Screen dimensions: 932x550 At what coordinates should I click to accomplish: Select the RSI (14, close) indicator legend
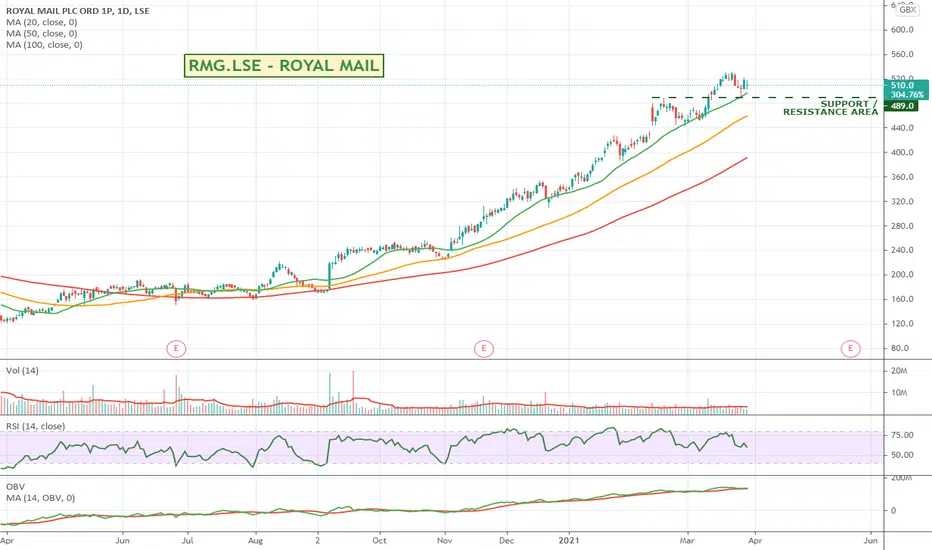(36, 426)
